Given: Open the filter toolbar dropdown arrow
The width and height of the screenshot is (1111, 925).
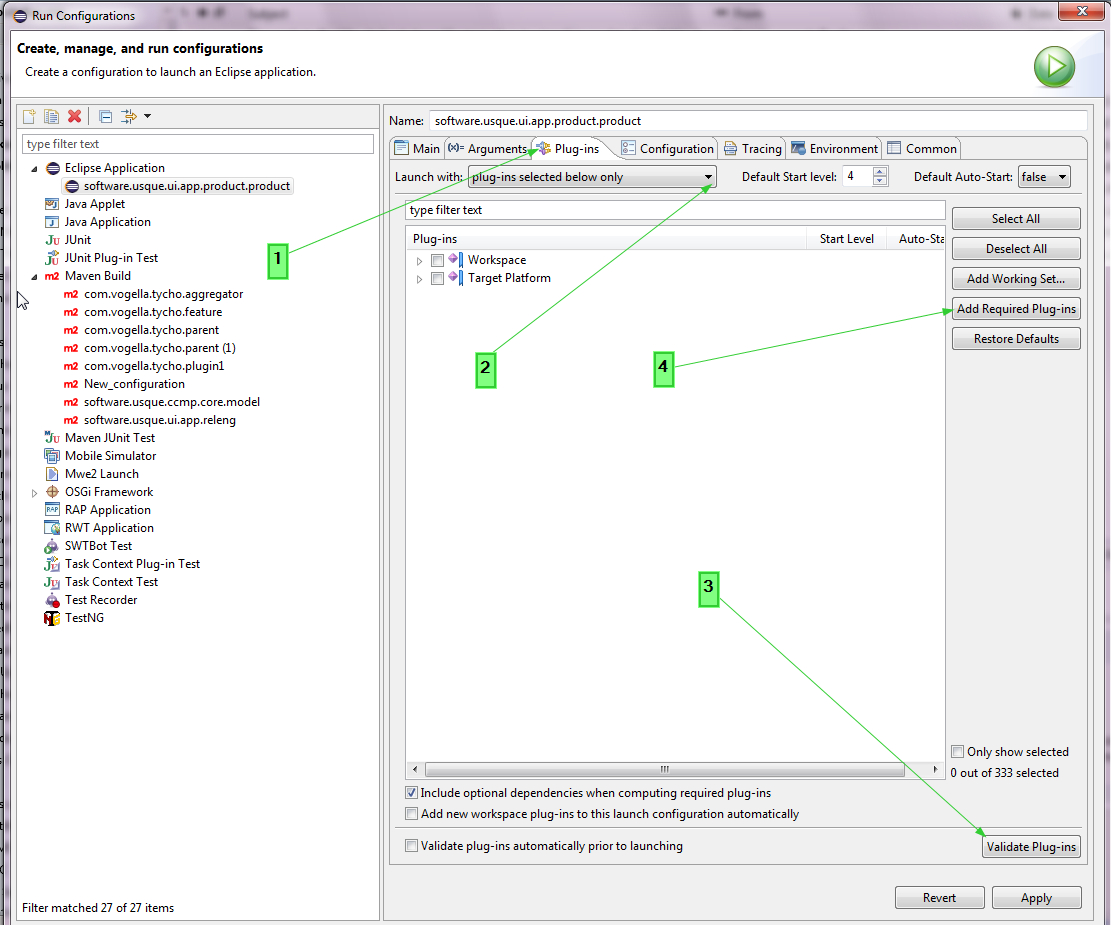Looking at the screenshot, I should pyautogui.click(x=147, y=116).
